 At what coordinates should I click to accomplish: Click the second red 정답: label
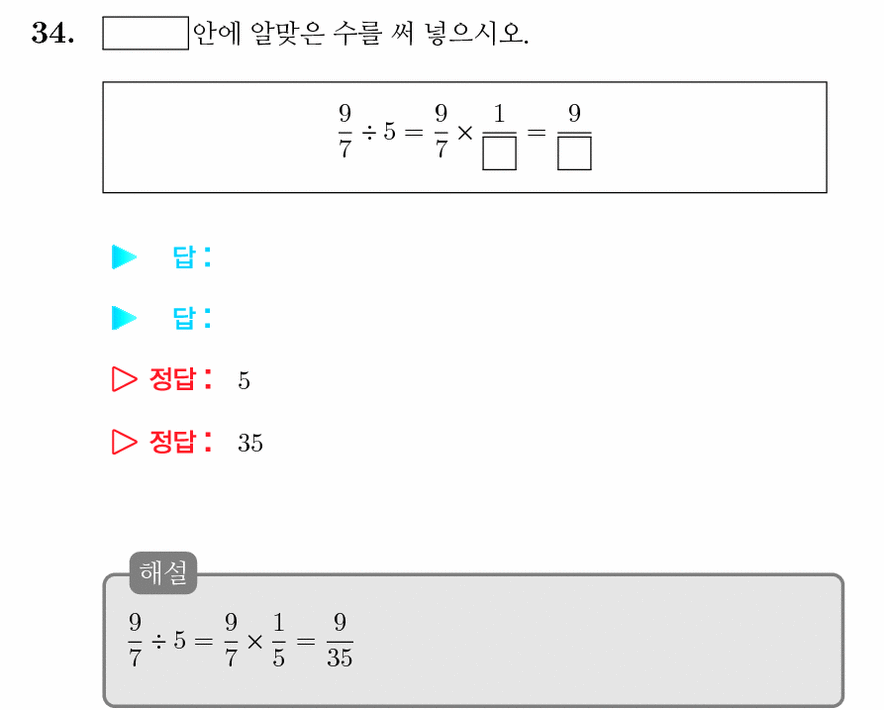coord(182,442)
